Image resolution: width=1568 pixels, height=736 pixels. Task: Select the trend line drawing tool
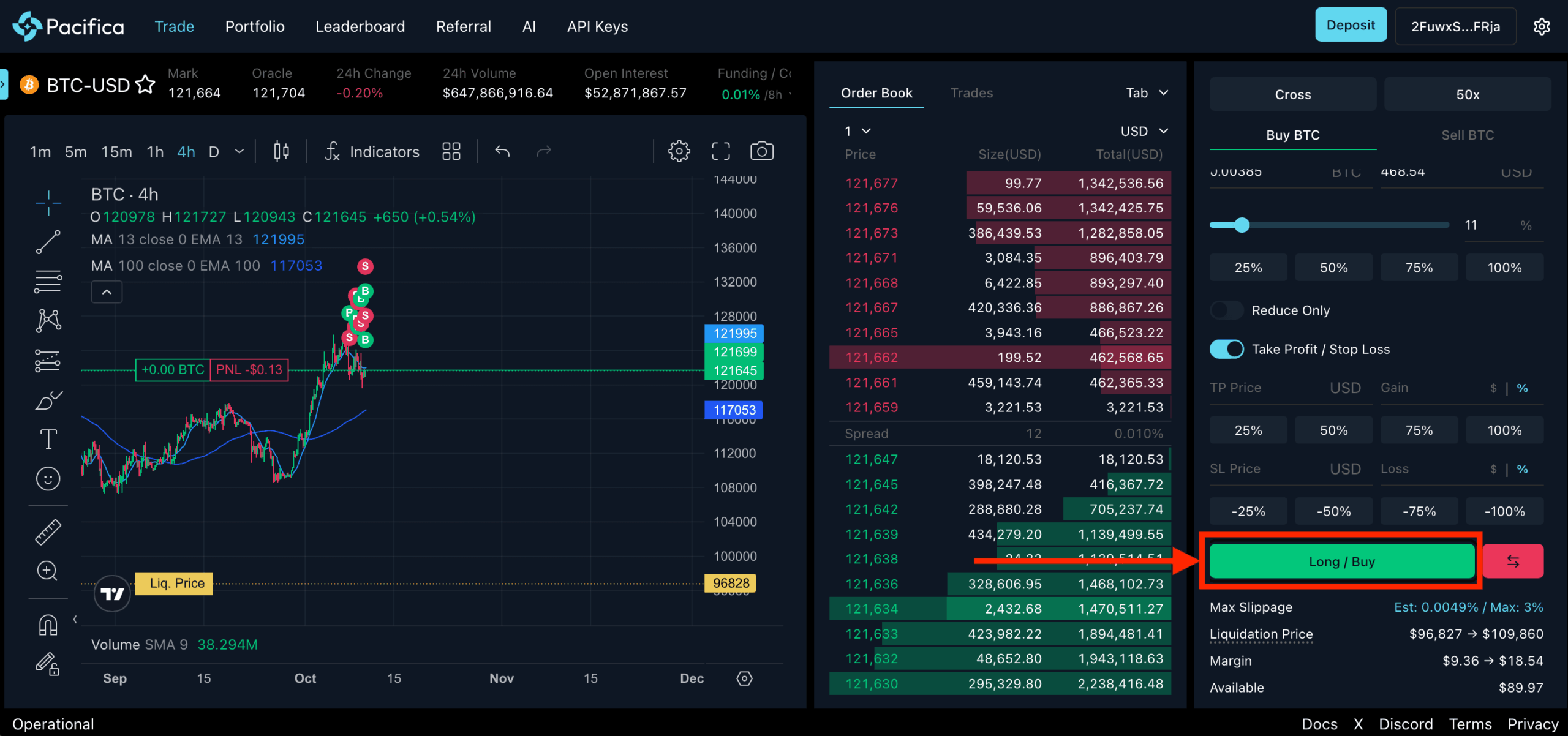coord(48,242)
